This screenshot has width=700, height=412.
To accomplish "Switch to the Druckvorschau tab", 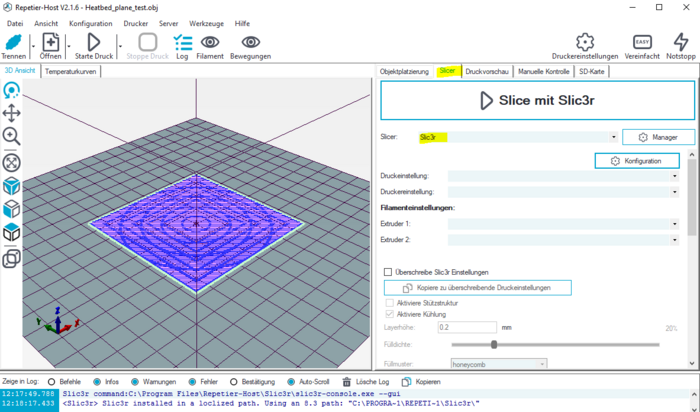I will point(489,72).
